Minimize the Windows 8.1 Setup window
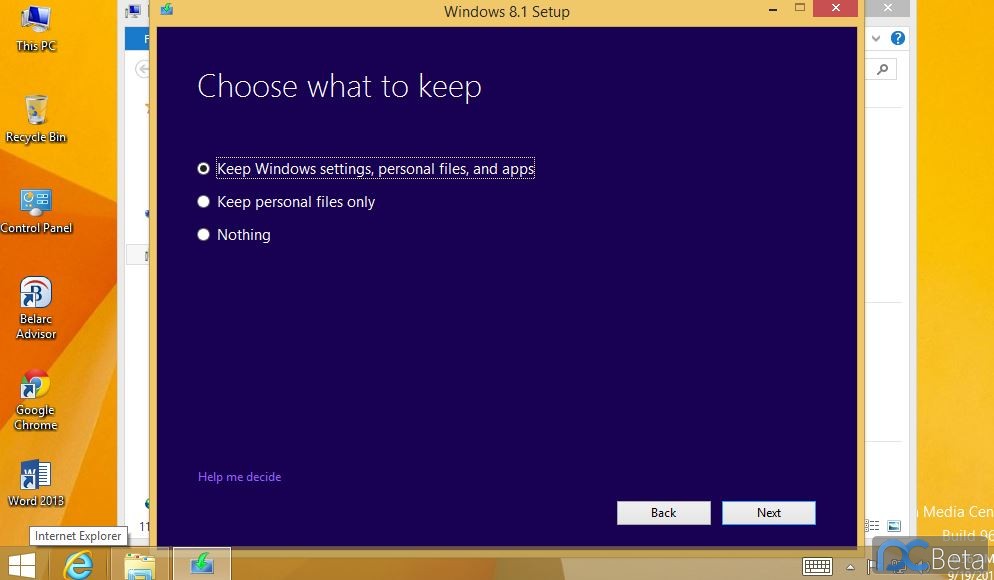 pyautogui.click(x=773, y=10)
